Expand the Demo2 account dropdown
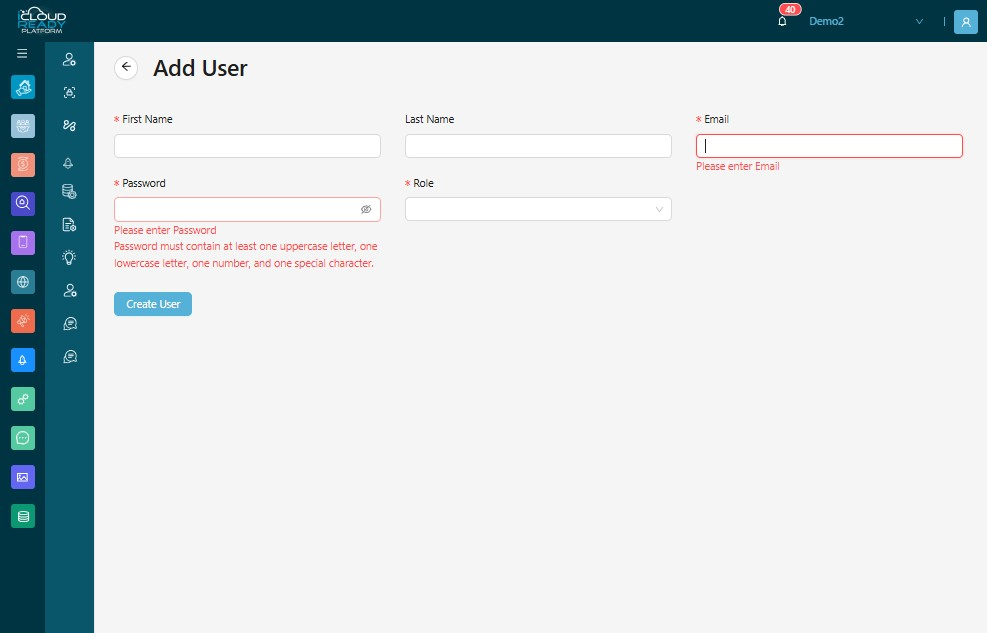 [x=919, y=21]
